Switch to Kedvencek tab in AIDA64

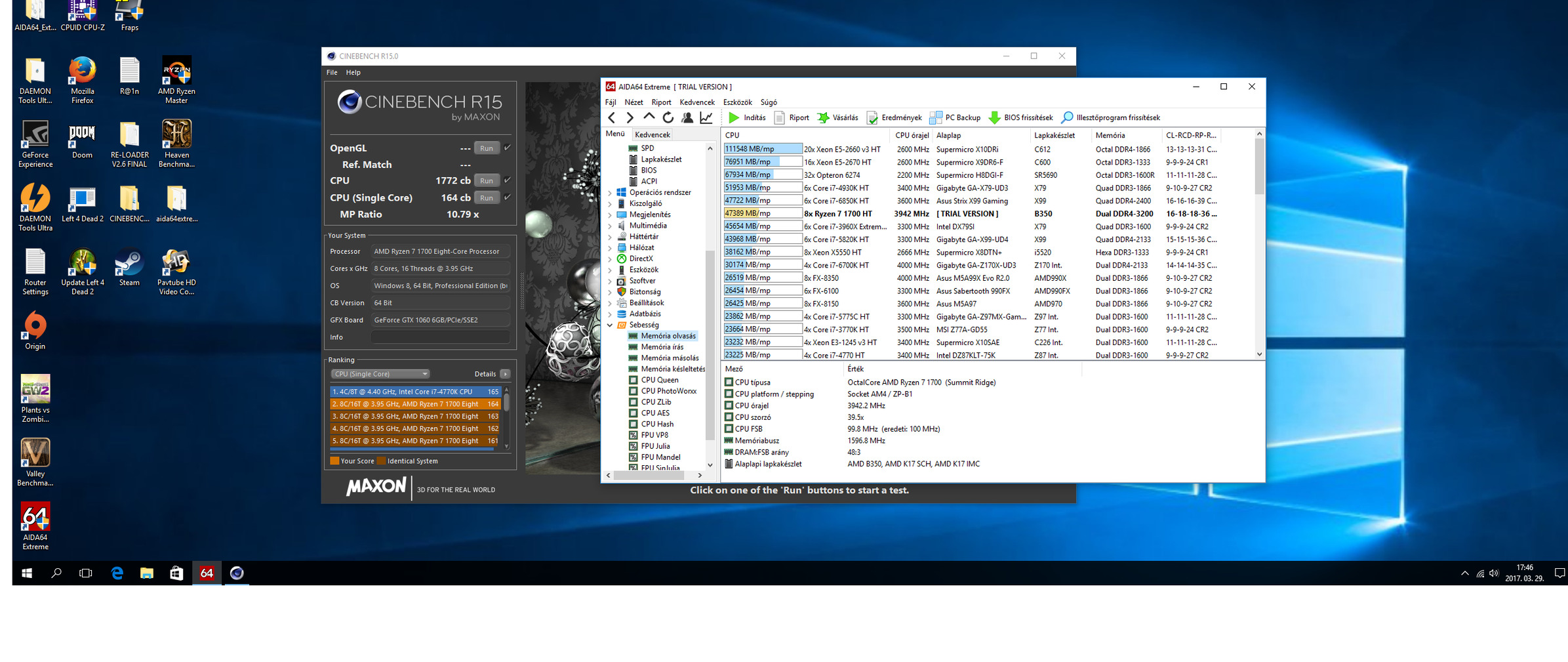653,134
